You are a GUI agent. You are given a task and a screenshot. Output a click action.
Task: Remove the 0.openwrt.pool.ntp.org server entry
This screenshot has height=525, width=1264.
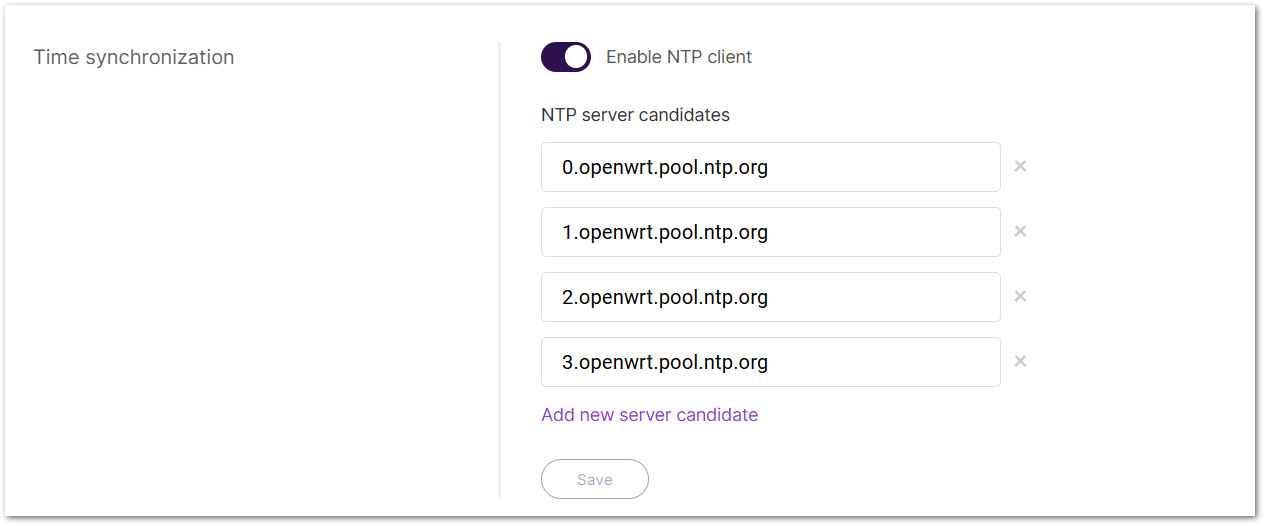pyautogui.click(x=1020, y=166)
